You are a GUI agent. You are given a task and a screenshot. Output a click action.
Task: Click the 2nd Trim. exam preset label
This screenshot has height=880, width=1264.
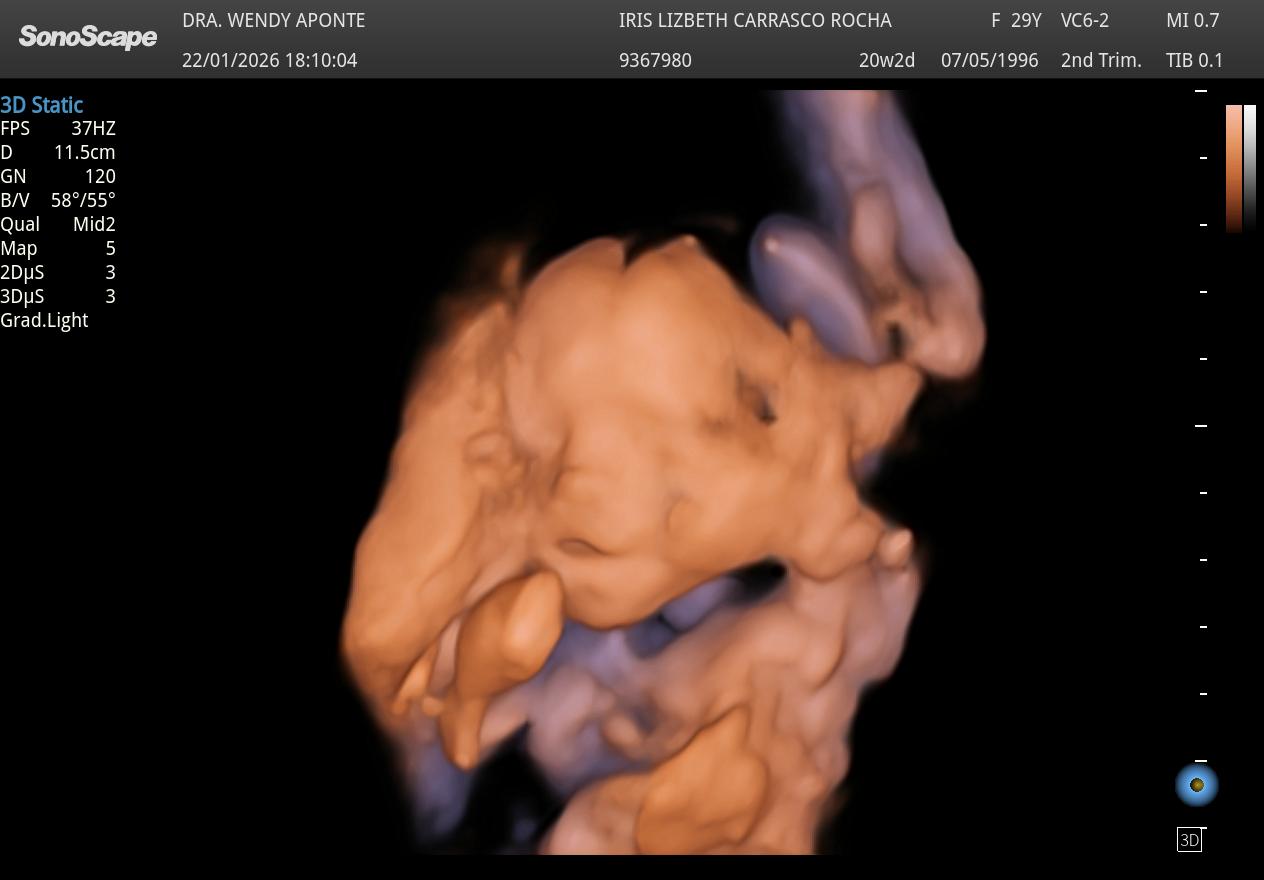click(x=1101, y=60)
